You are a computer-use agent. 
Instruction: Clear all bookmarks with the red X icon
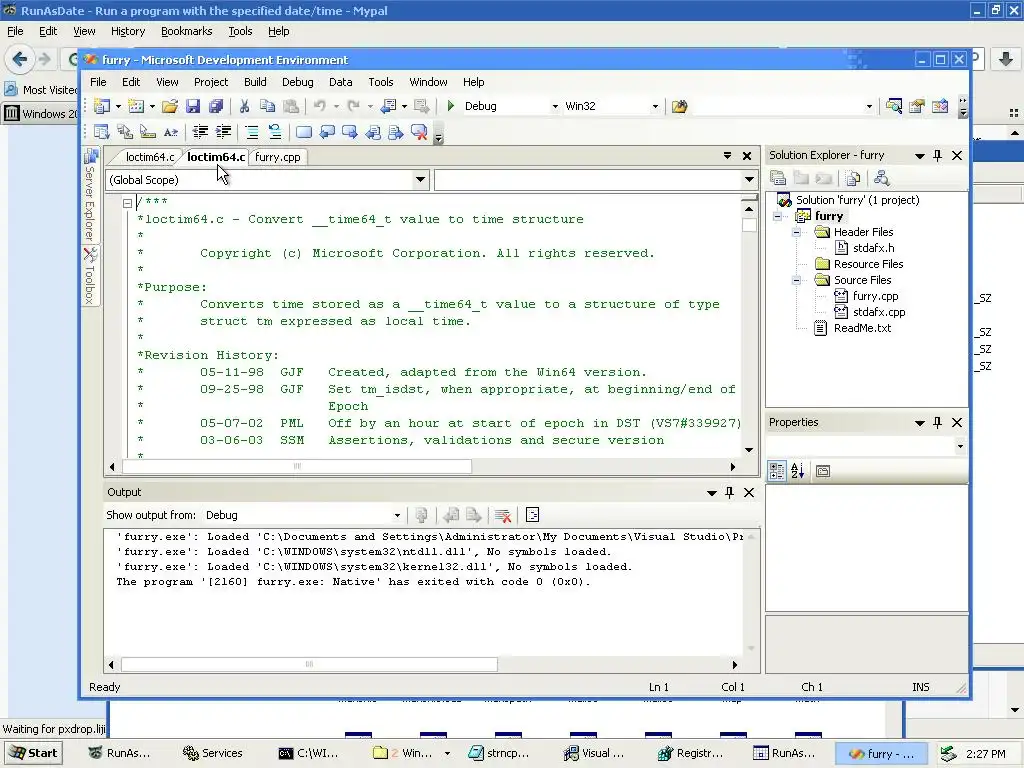pos(419,132)
